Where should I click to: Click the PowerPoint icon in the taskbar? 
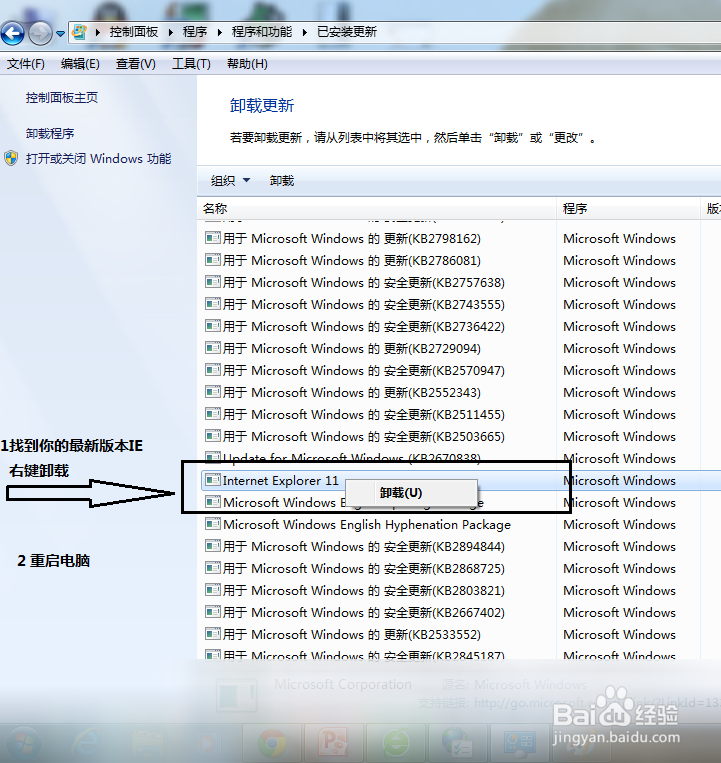[x=334, y=743]
